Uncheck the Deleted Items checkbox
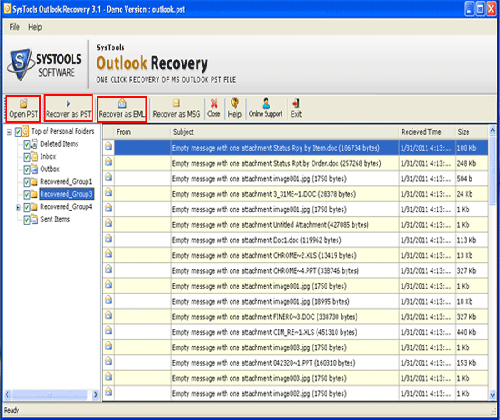500x420 pixels. pyautogui.click(x=27, y=145)
